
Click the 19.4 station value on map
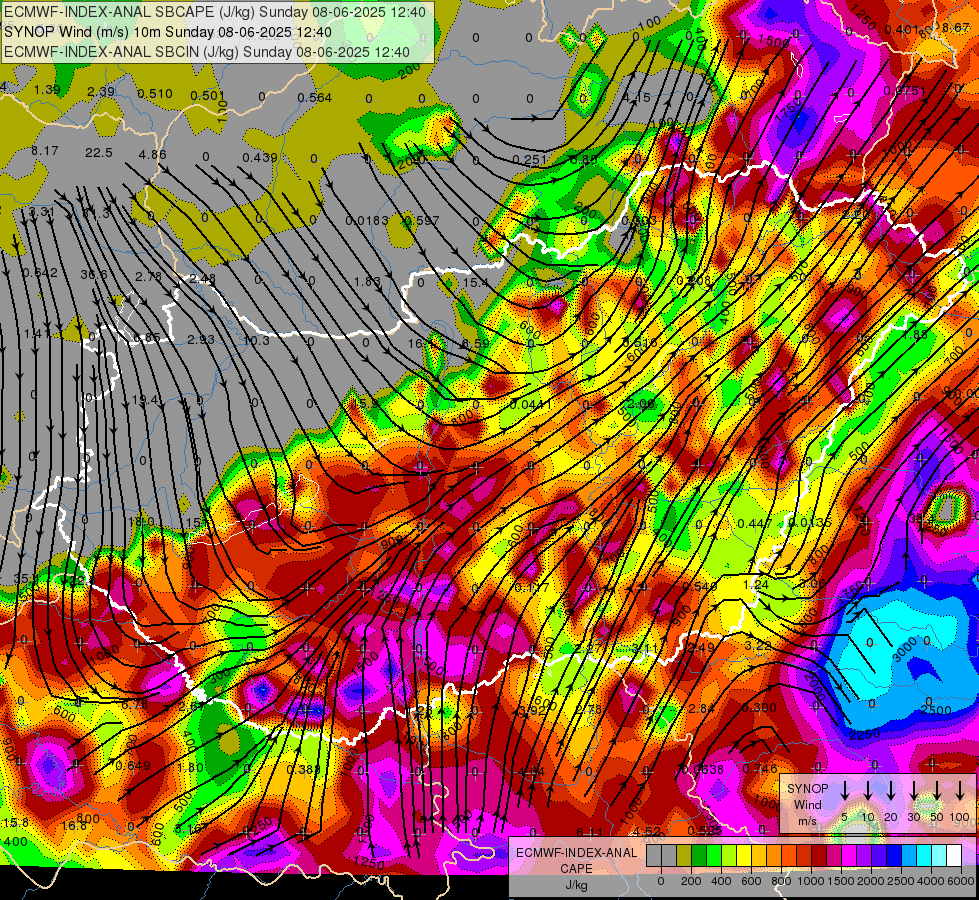click(x=145, y=400)
